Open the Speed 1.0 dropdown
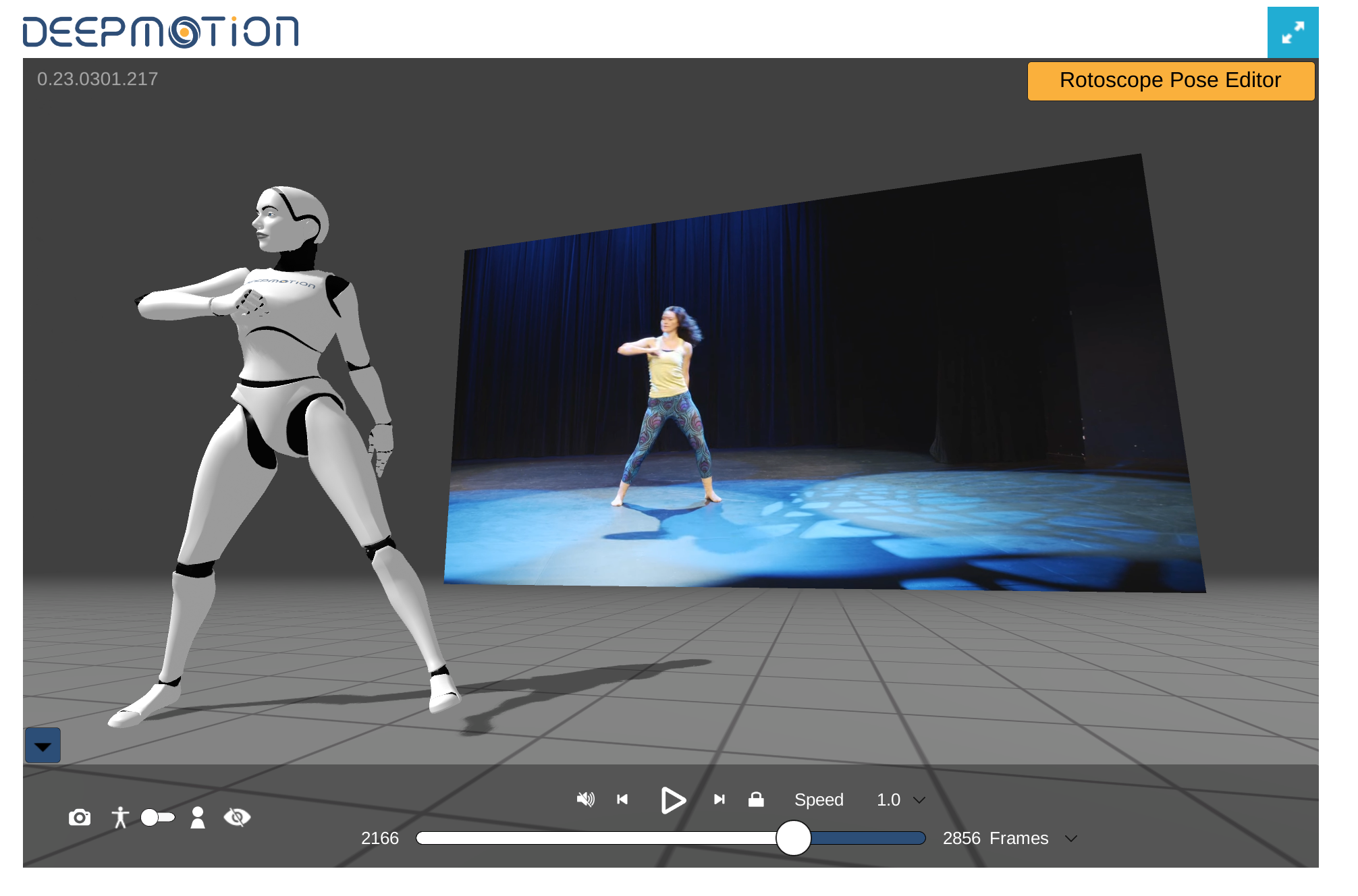Viewport: 1358px width, 896px height. pos(901,800)
